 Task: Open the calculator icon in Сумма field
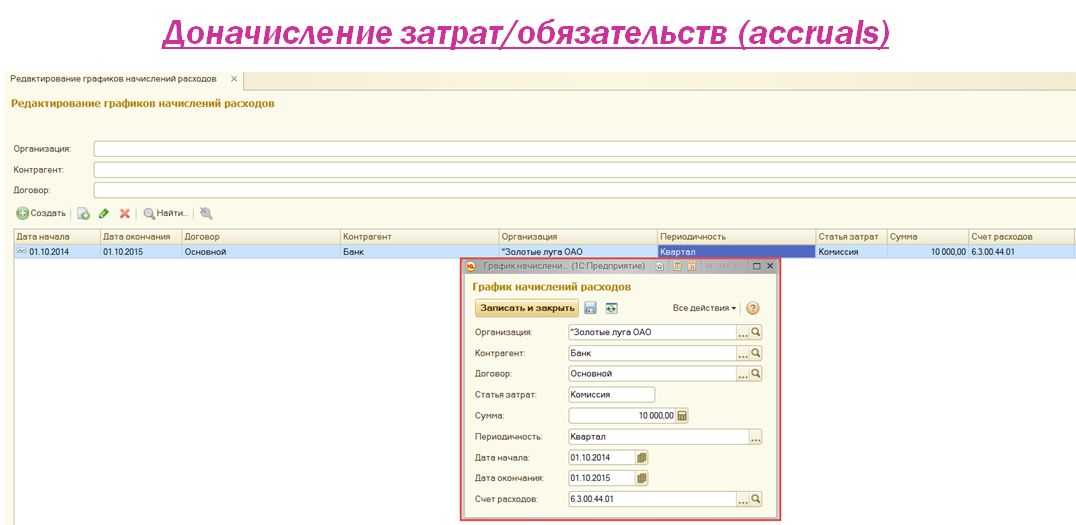click(x=682, y=416)
